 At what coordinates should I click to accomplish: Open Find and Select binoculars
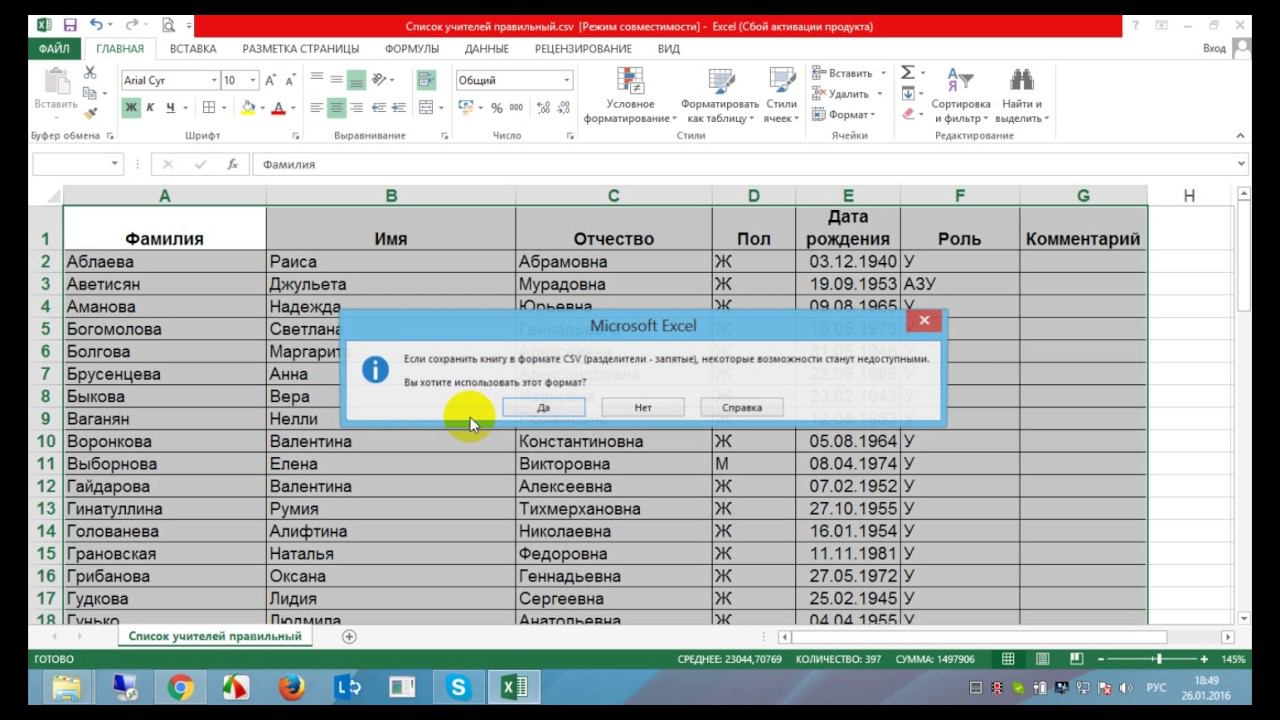[x=1021, y=96]
